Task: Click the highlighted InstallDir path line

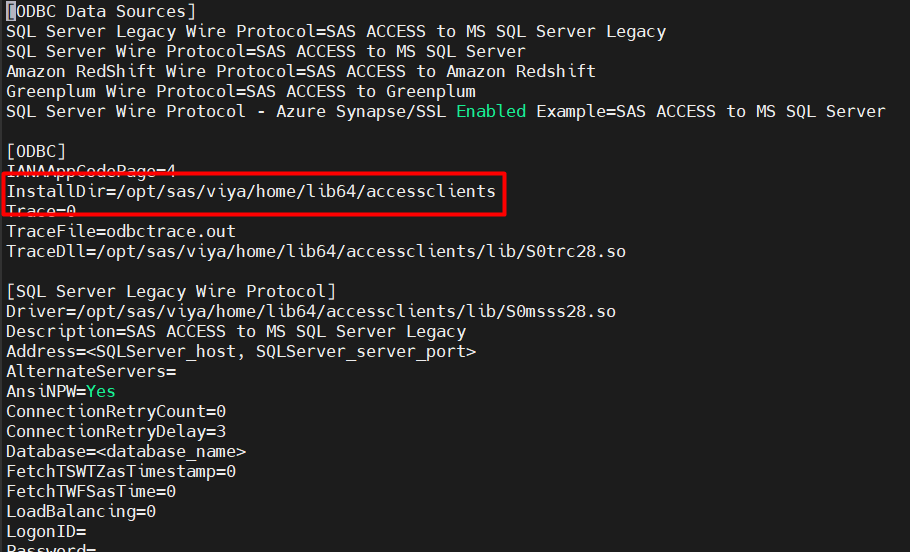Action: coord(251,191)
